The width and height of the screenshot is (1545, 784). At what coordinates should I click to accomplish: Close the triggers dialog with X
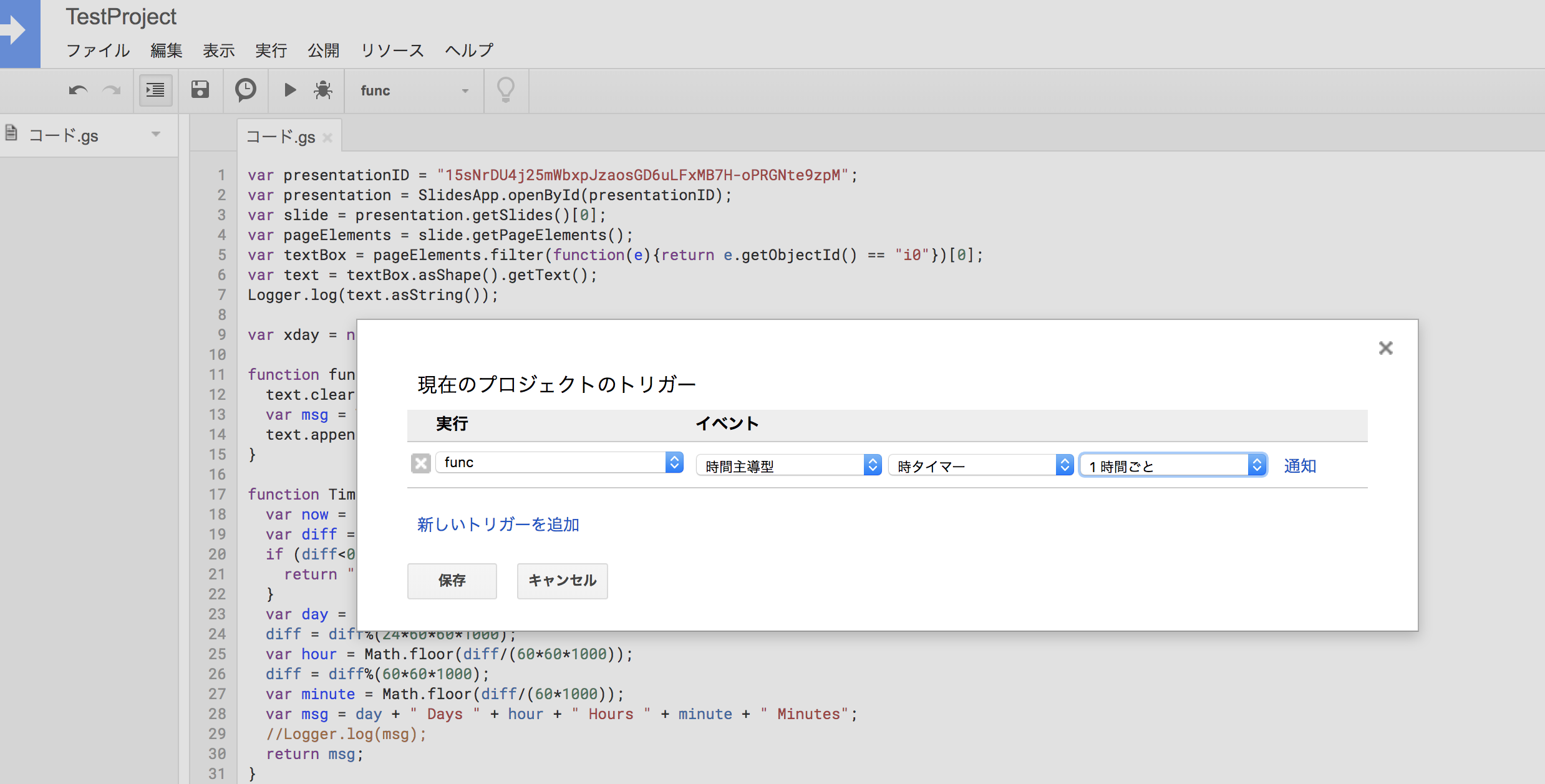1385,348
